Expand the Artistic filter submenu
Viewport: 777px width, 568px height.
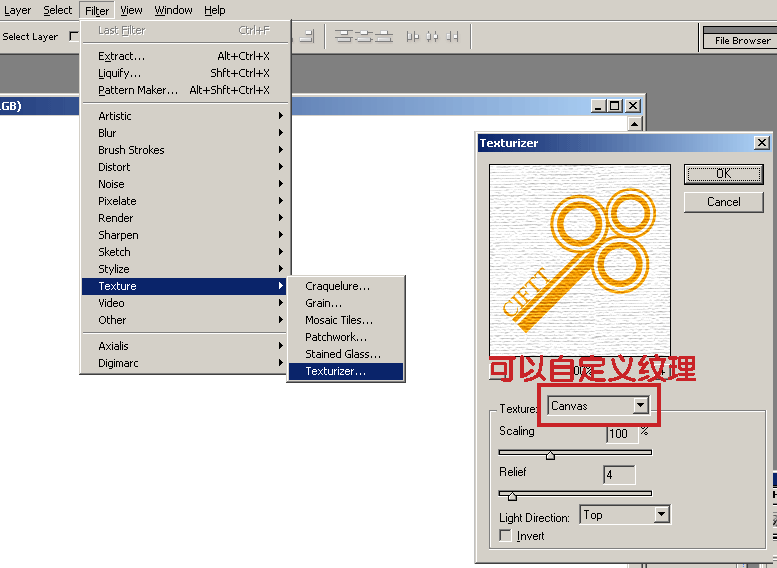[186, 116]
